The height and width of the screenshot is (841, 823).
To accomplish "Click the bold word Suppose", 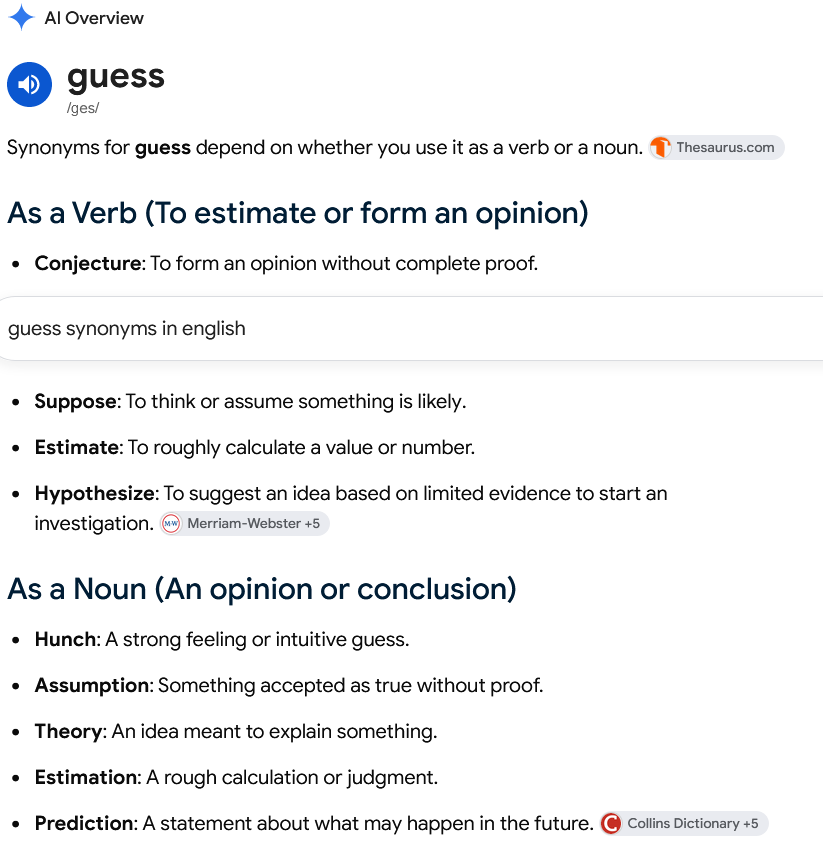I will (x=75, y=402).
